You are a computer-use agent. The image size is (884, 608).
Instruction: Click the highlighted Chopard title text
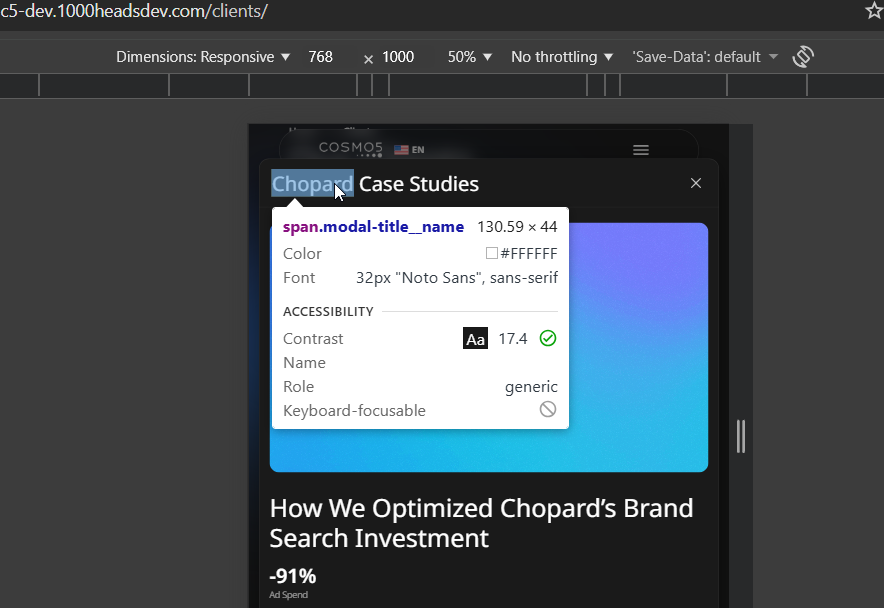coord(312,184)
